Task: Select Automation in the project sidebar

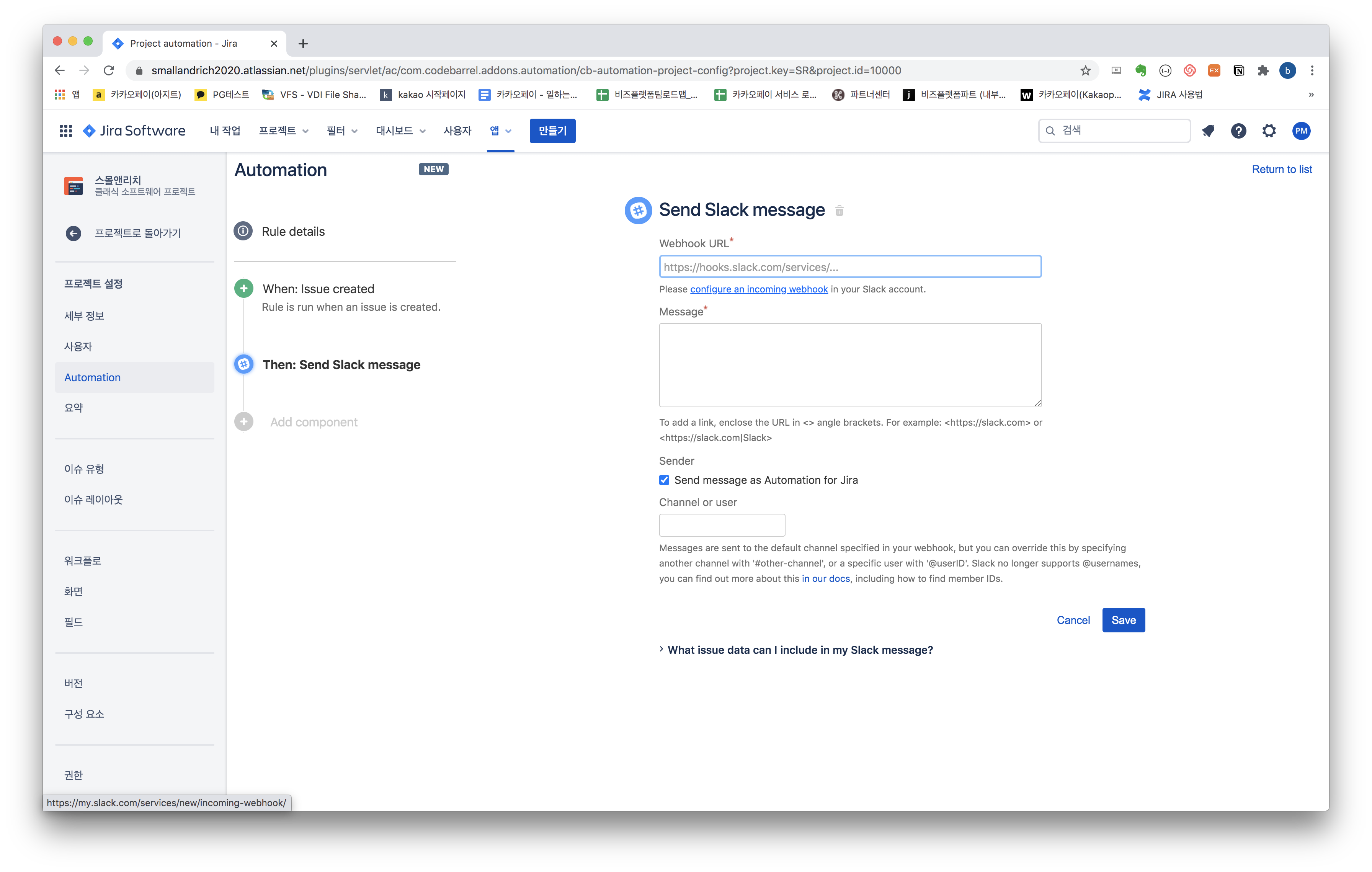Action: pos(93,377)
